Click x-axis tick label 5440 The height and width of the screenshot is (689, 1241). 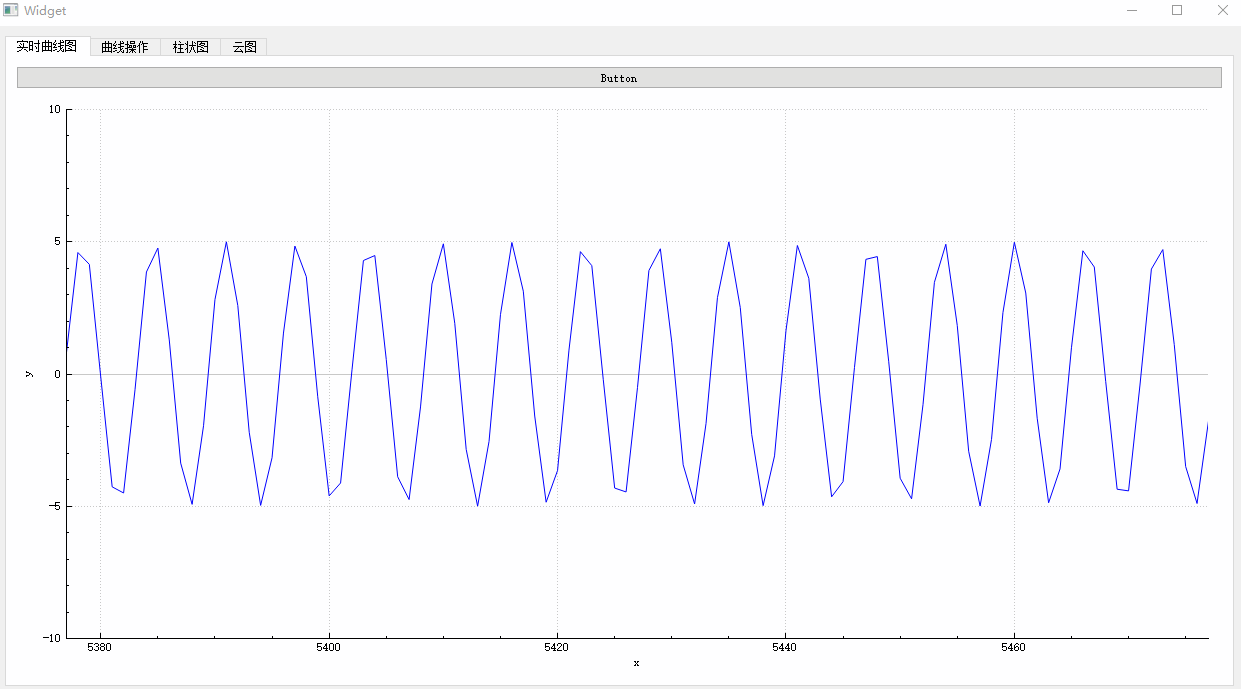[786, 648]
